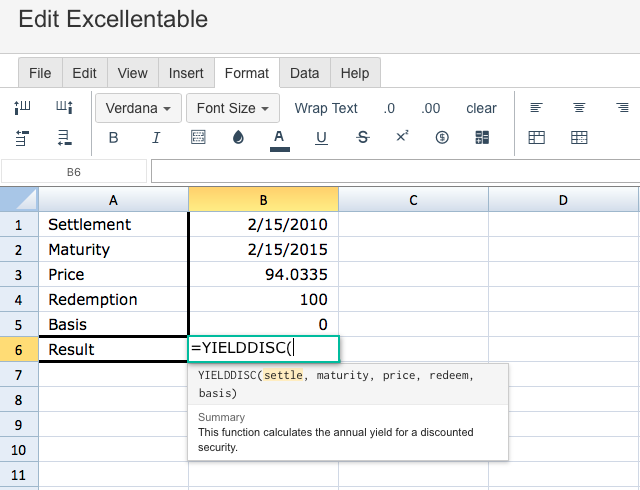640x490 pixels.
Task: Toggle italic text style
Action: (x=156, y=138)
